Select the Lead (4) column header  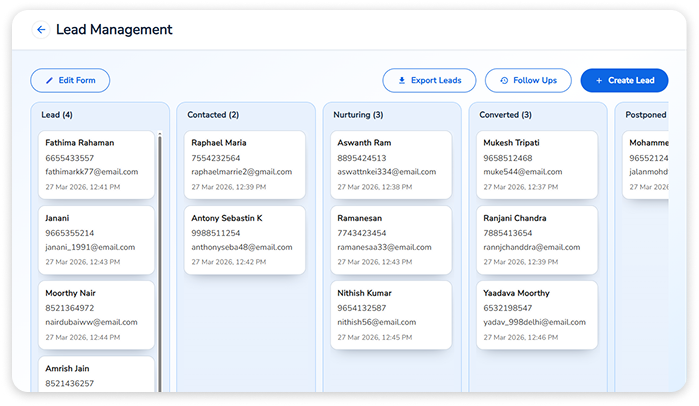(57, 115)
